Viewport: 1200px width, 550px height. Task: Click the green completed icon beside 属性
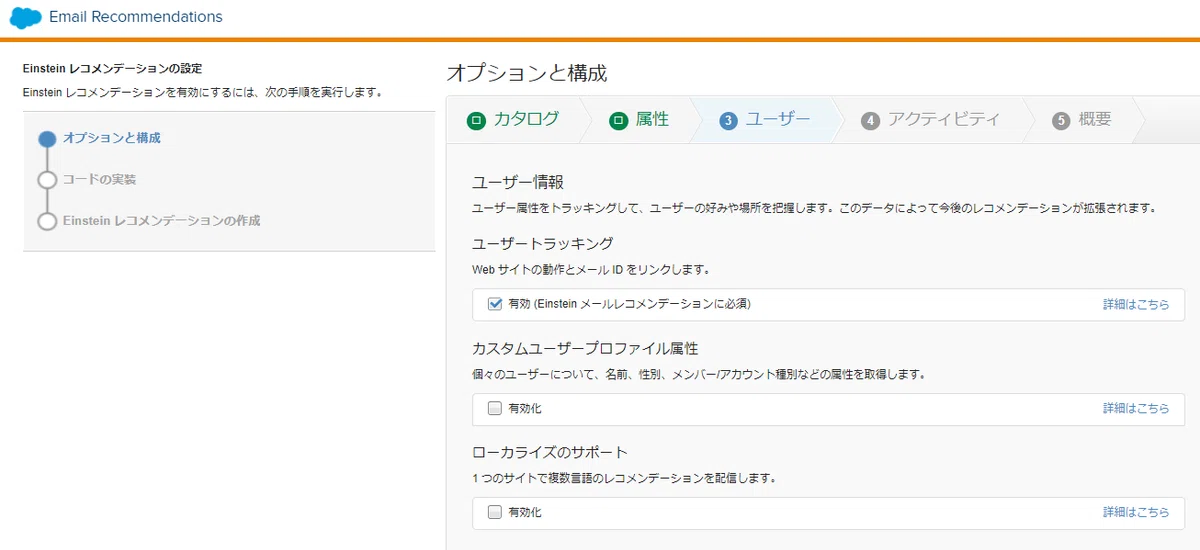coord(618,120)
